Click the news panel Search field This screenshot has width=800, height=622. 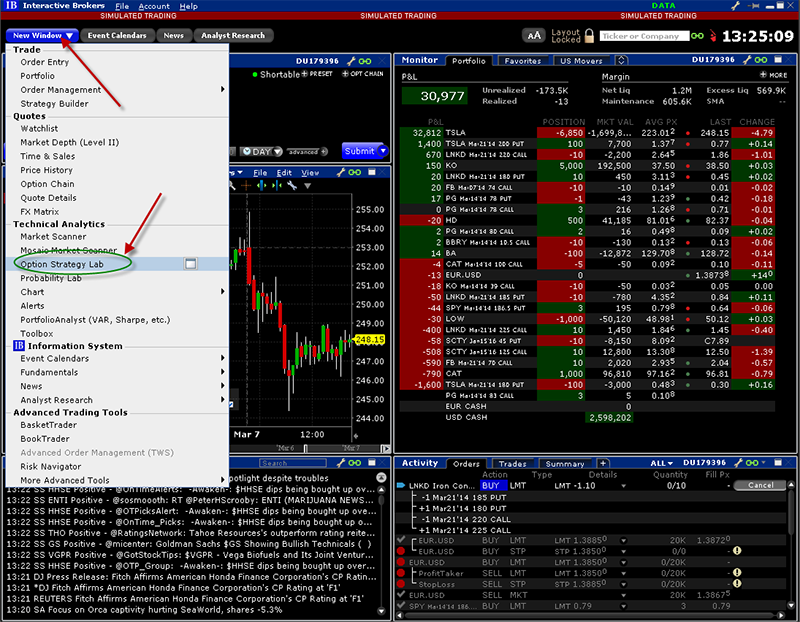pos(293,463)
